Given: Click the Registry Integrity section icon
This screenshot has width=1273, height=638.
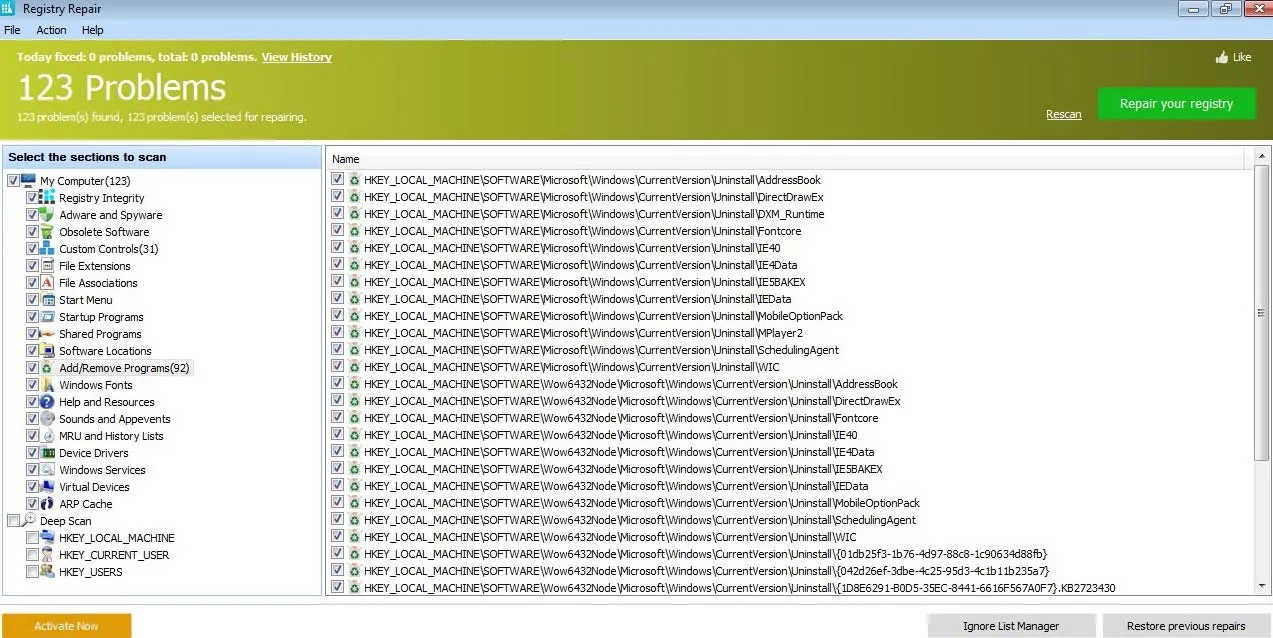Looking at the screenshot, I should (x=46, y=197).
